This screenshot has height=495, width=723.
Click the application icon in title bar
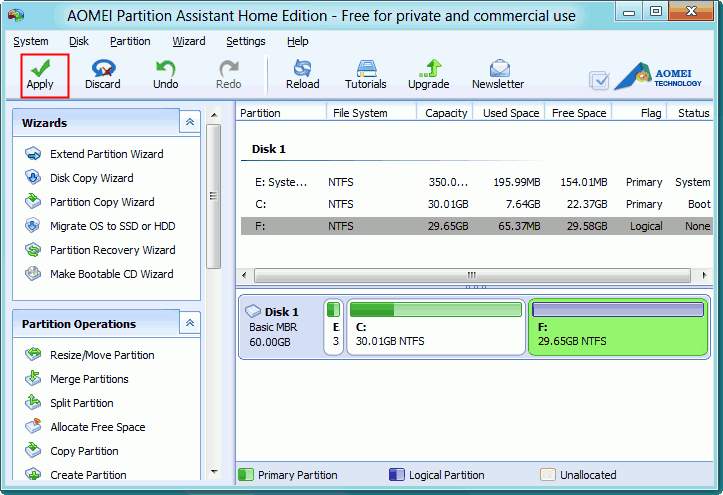pos(16,15)
